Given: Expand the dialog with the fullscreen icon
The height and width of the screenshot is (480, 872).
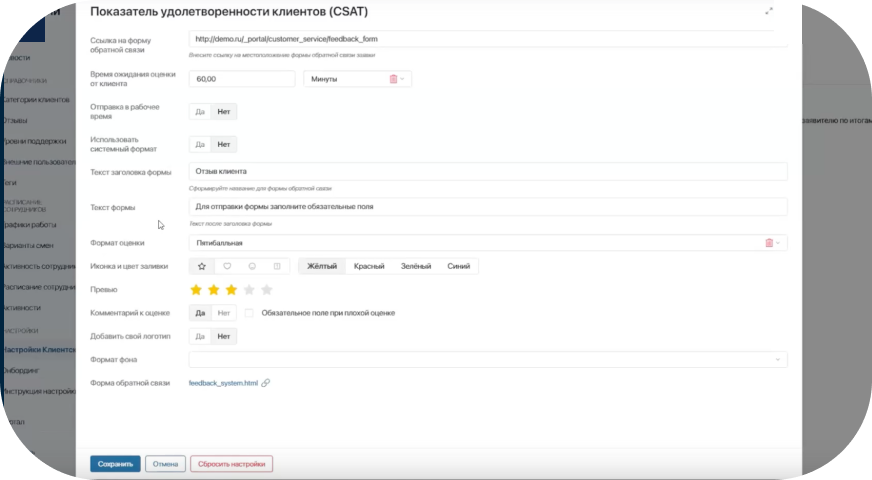Looking at the screenshot, I should pyautogui.click(x=769, y=11).
